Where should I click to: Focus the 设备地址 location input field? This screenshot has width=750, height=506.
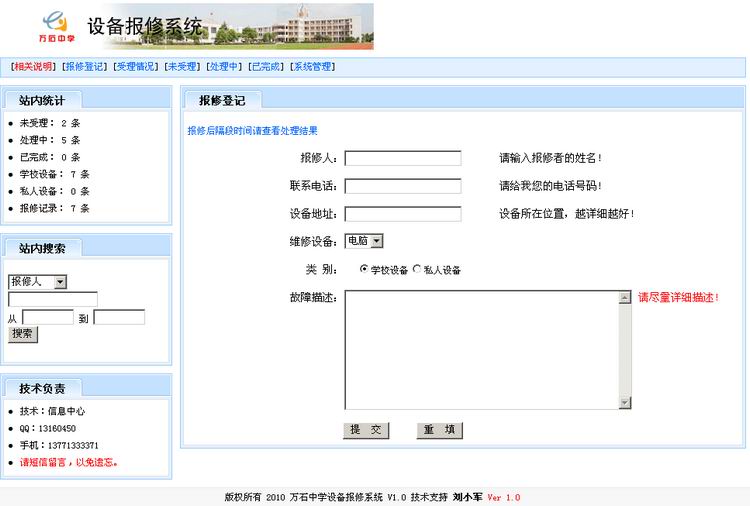(x=403, y=214)
